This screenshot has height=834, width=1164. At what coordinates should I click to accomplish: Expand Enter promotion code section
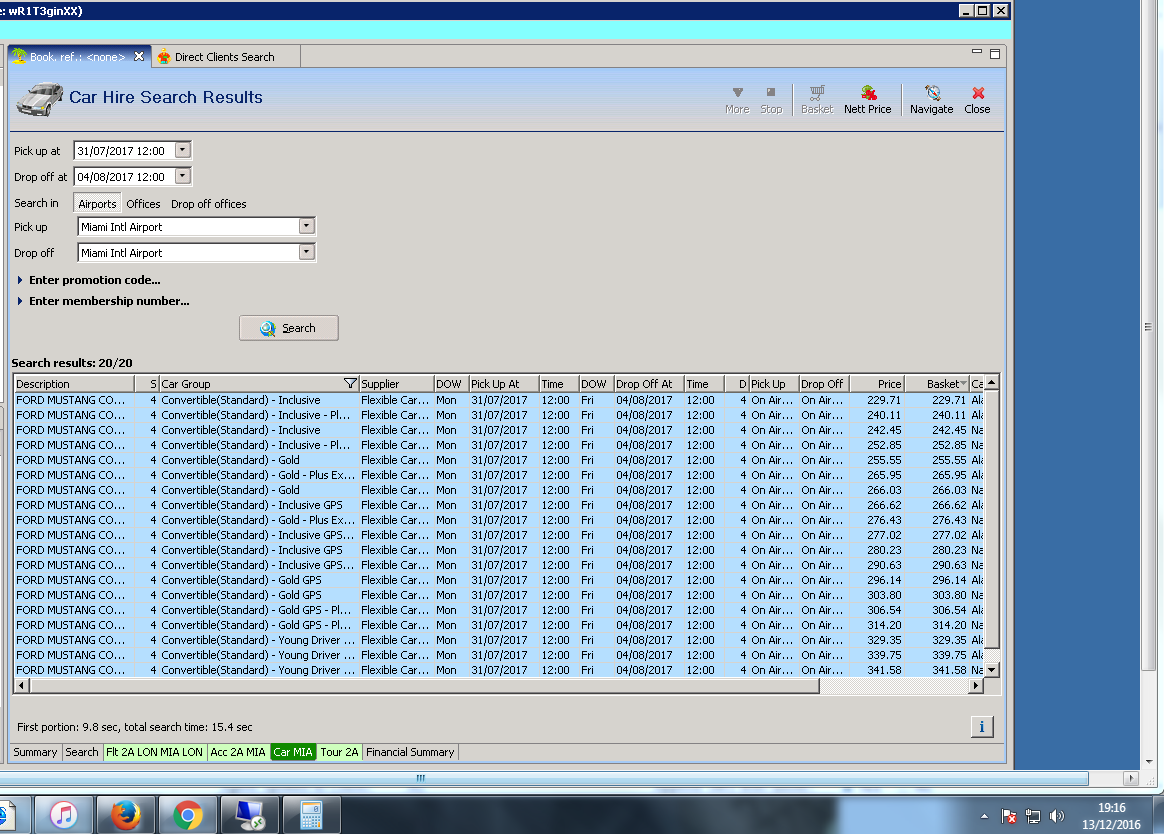click(x=20, y=280)
